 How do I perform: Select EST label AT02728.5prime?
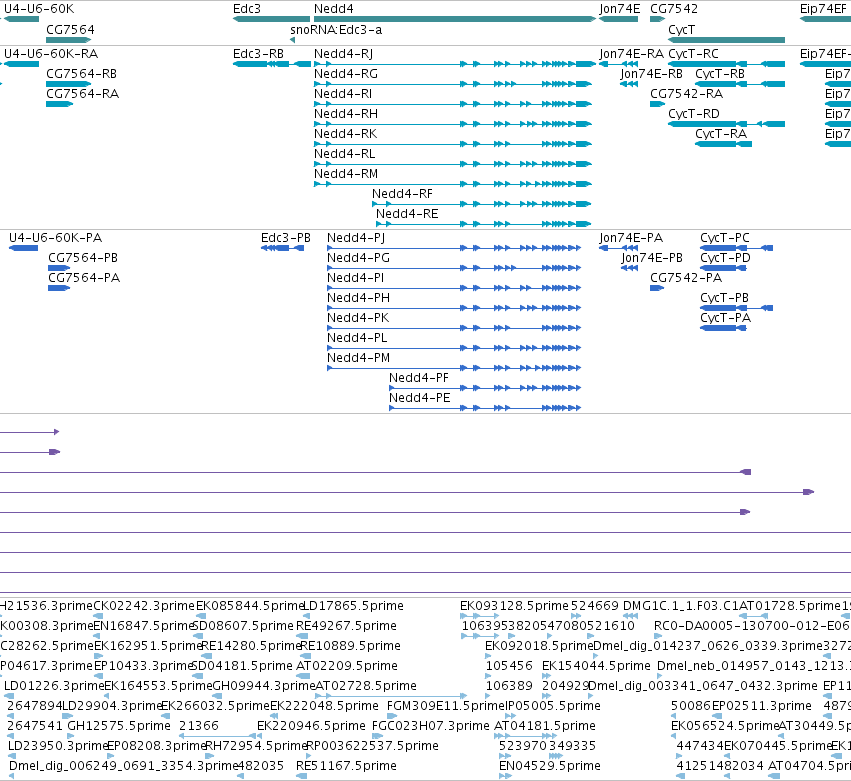point(366,686)
